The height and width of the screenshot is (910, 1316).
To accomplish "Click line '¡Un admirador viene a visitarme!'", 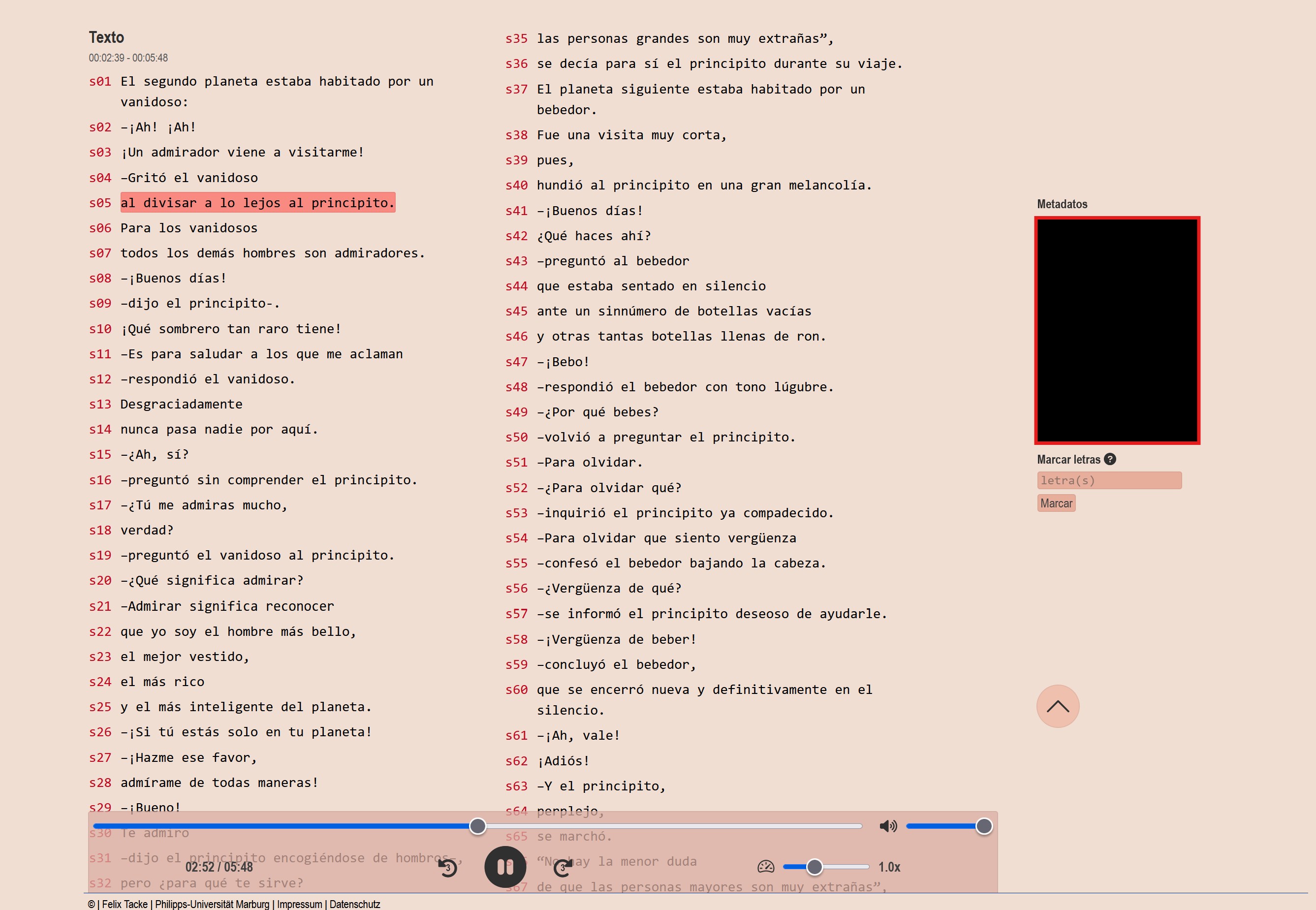I will [242, 152].
